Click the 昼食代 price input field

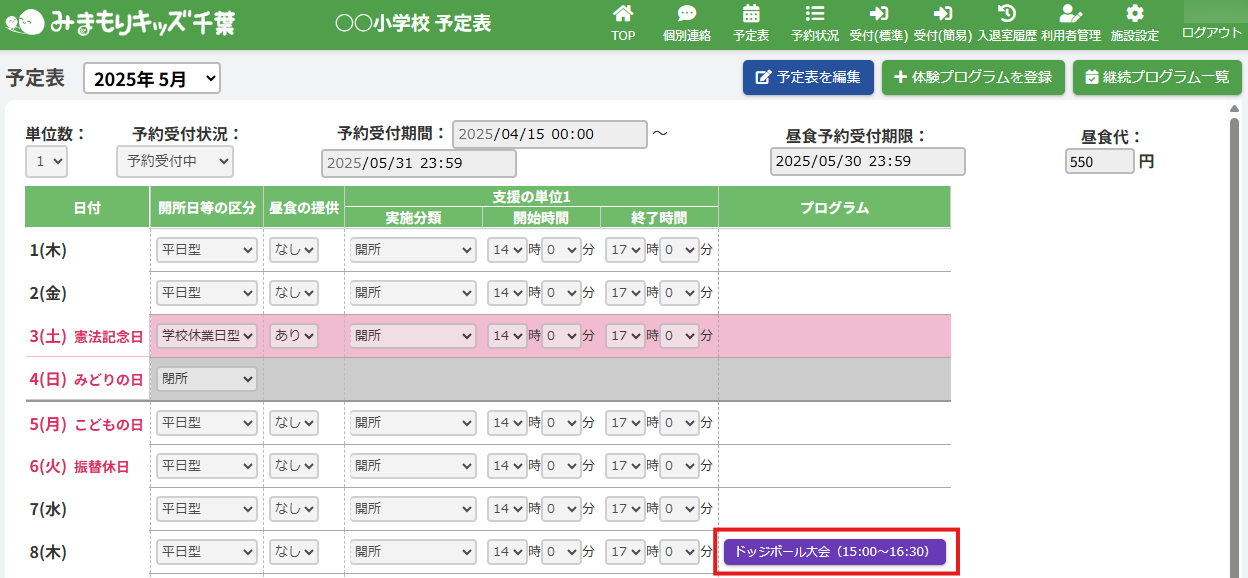(x=1099, y=161)
